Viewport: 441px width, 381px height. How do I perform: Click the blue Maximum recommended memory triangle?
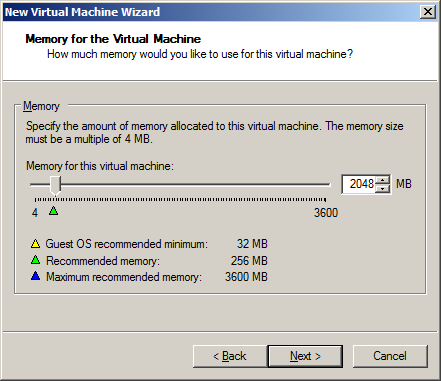point(35,276)
